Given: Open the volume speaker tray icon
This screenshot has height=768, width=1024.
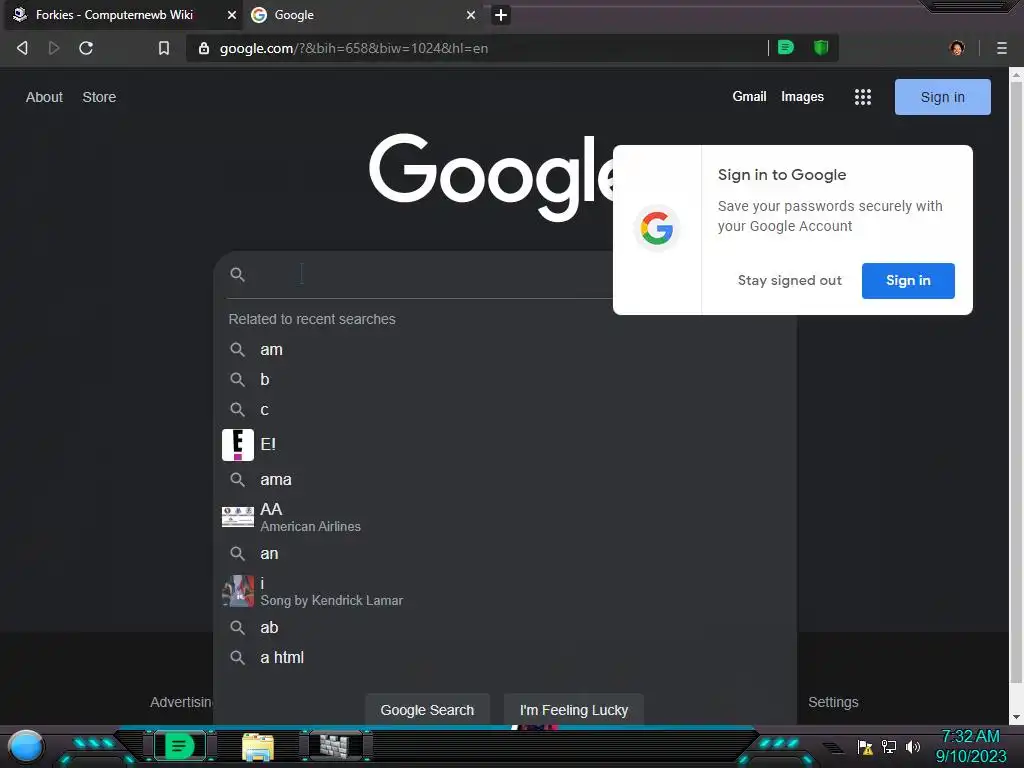Looking at the screenshot, I should (912, 746).
